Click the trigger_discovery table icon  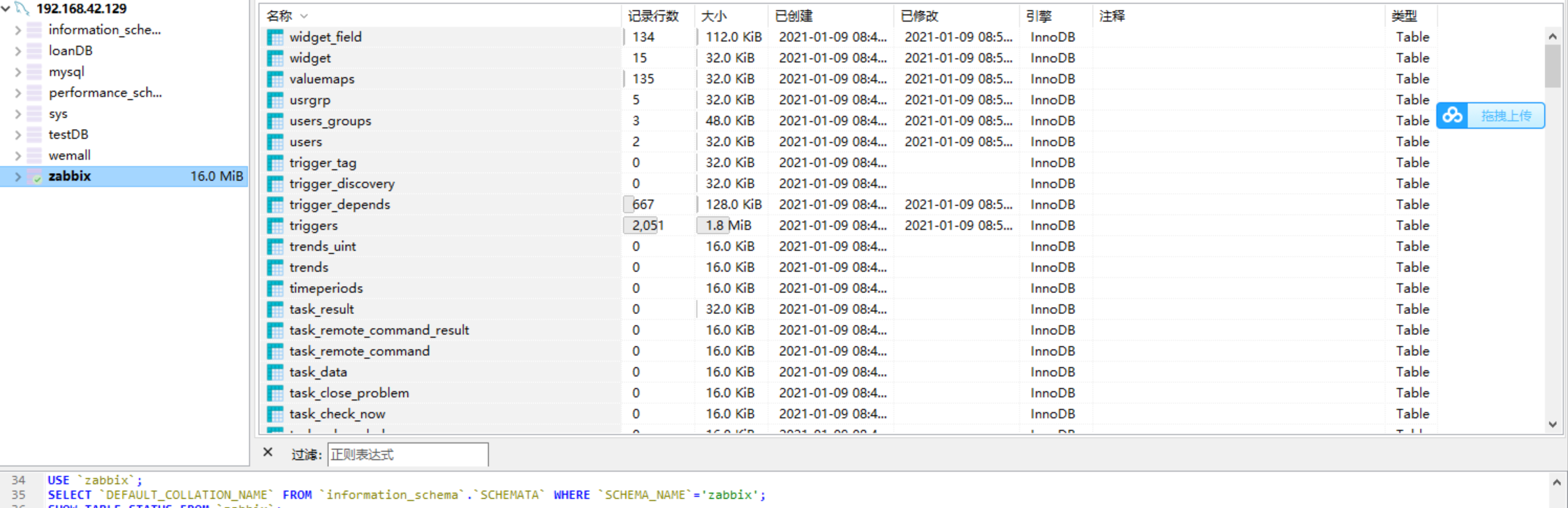(x=275, y=184)
